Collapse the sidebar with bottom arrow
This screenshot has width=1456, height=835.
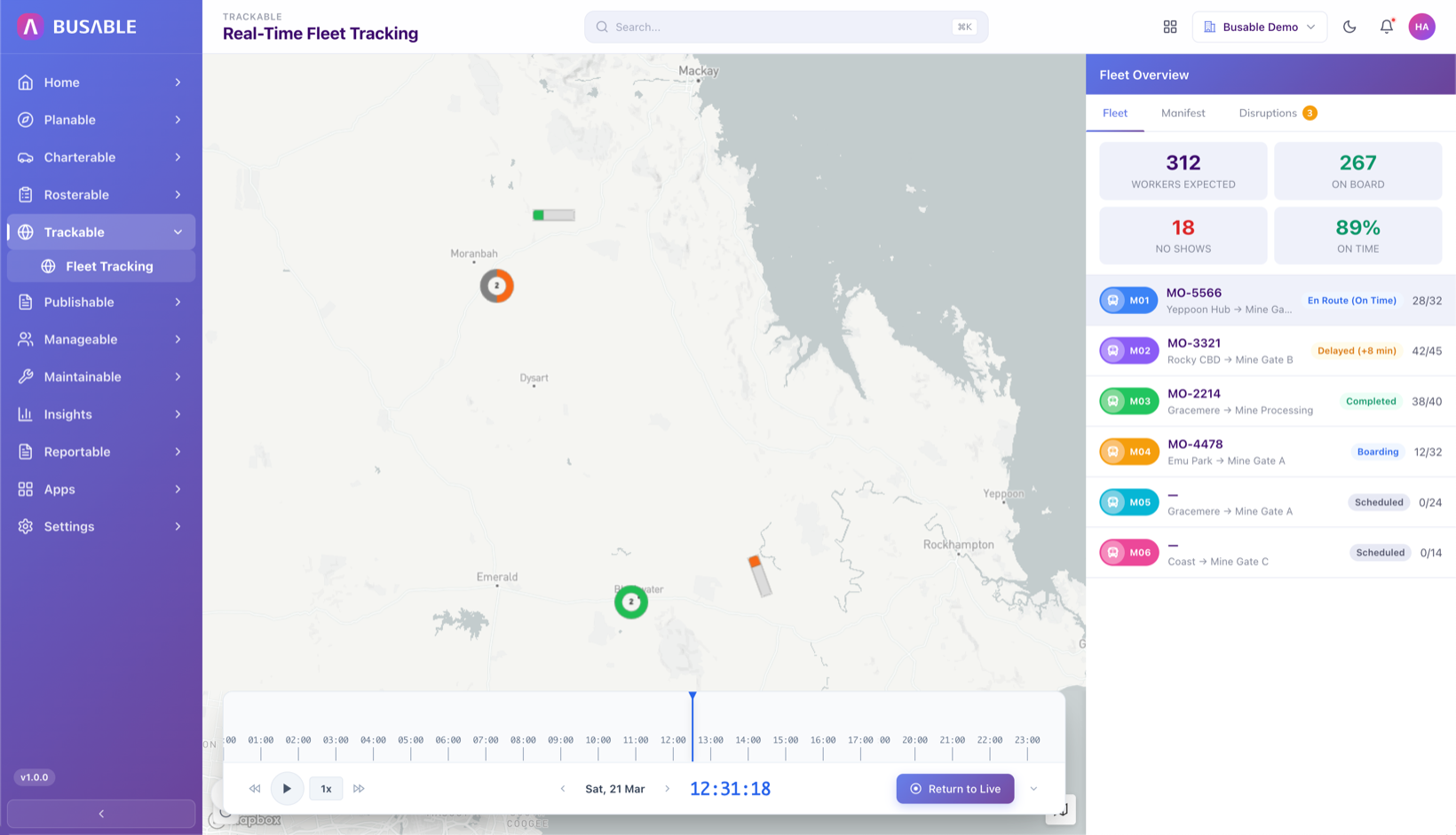[101, 814]
